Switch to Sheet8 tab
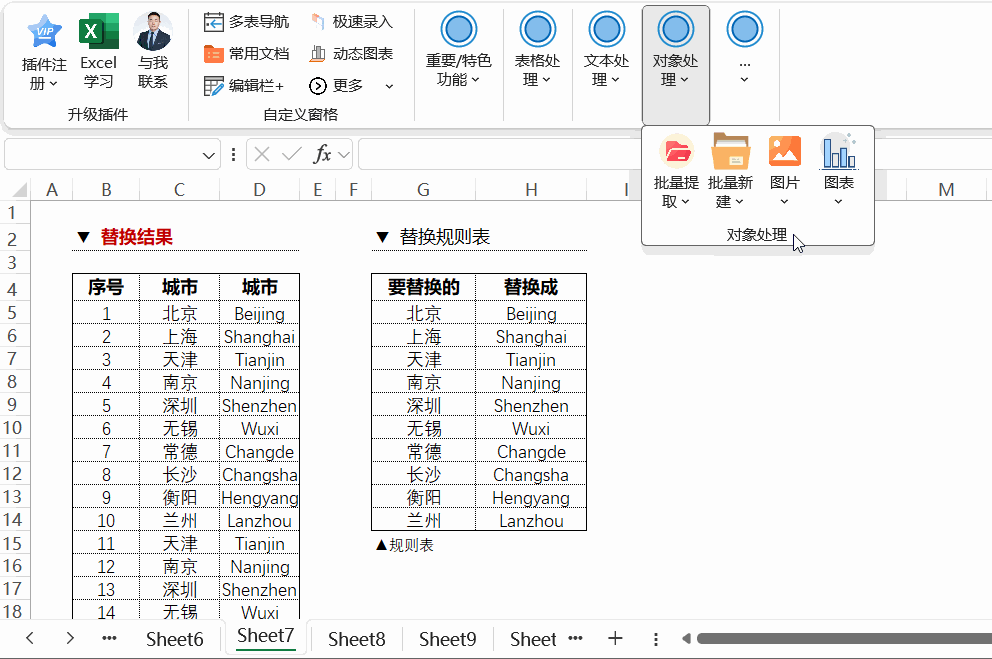Image resolution: width=992 pixels, height=659 pixels. [x=356, y=639]
